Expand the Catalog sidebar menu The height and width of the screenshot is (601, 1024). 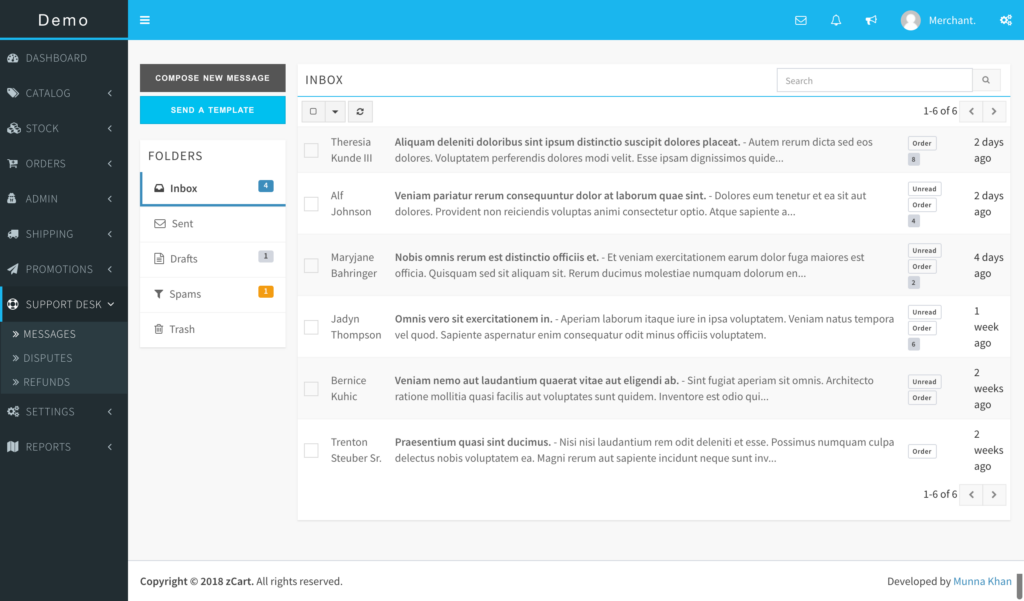pyautogui.click(x=64, y=93)
